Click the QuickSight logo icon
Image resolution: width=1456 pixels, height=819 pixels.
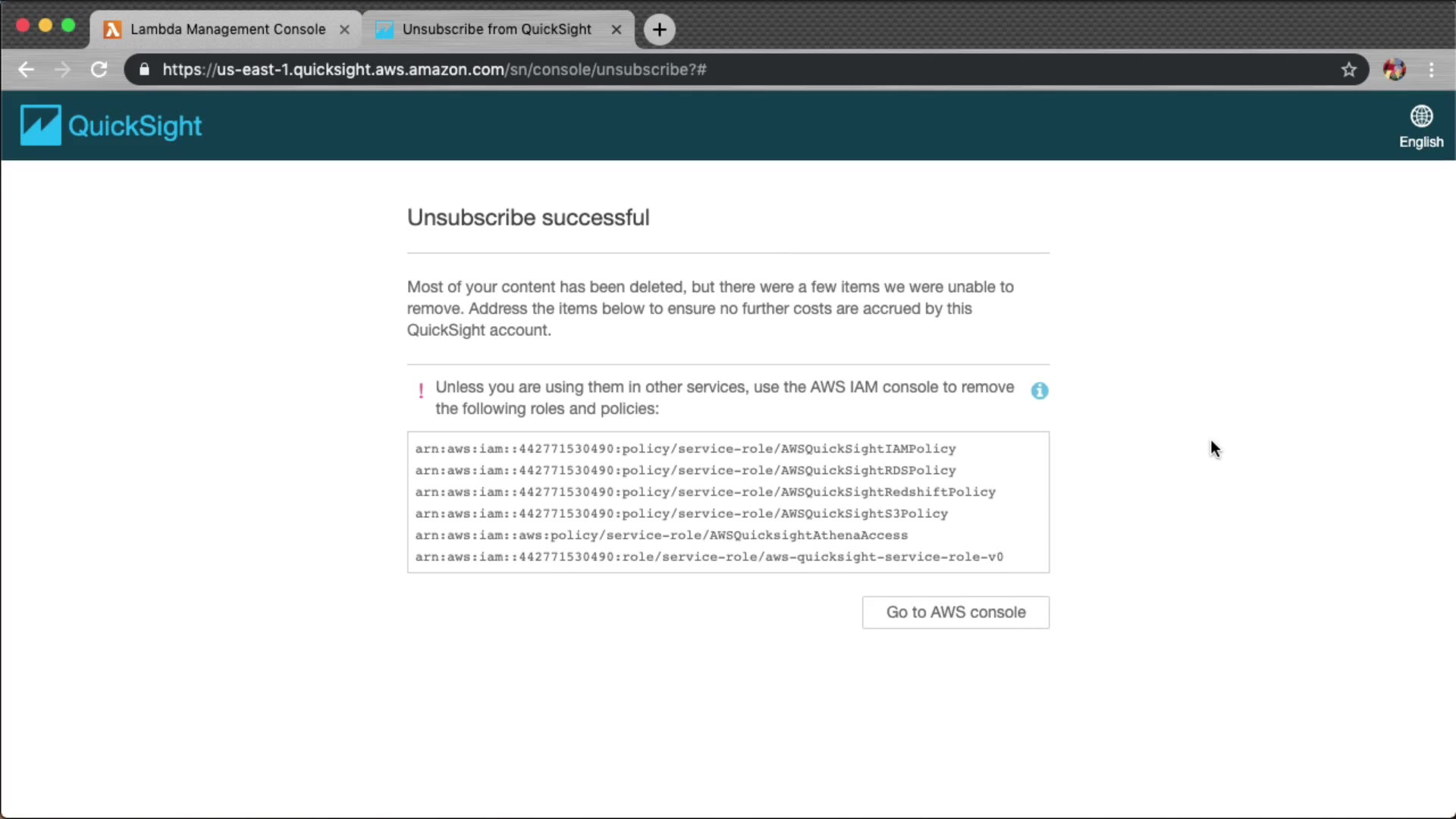[40, 125]
